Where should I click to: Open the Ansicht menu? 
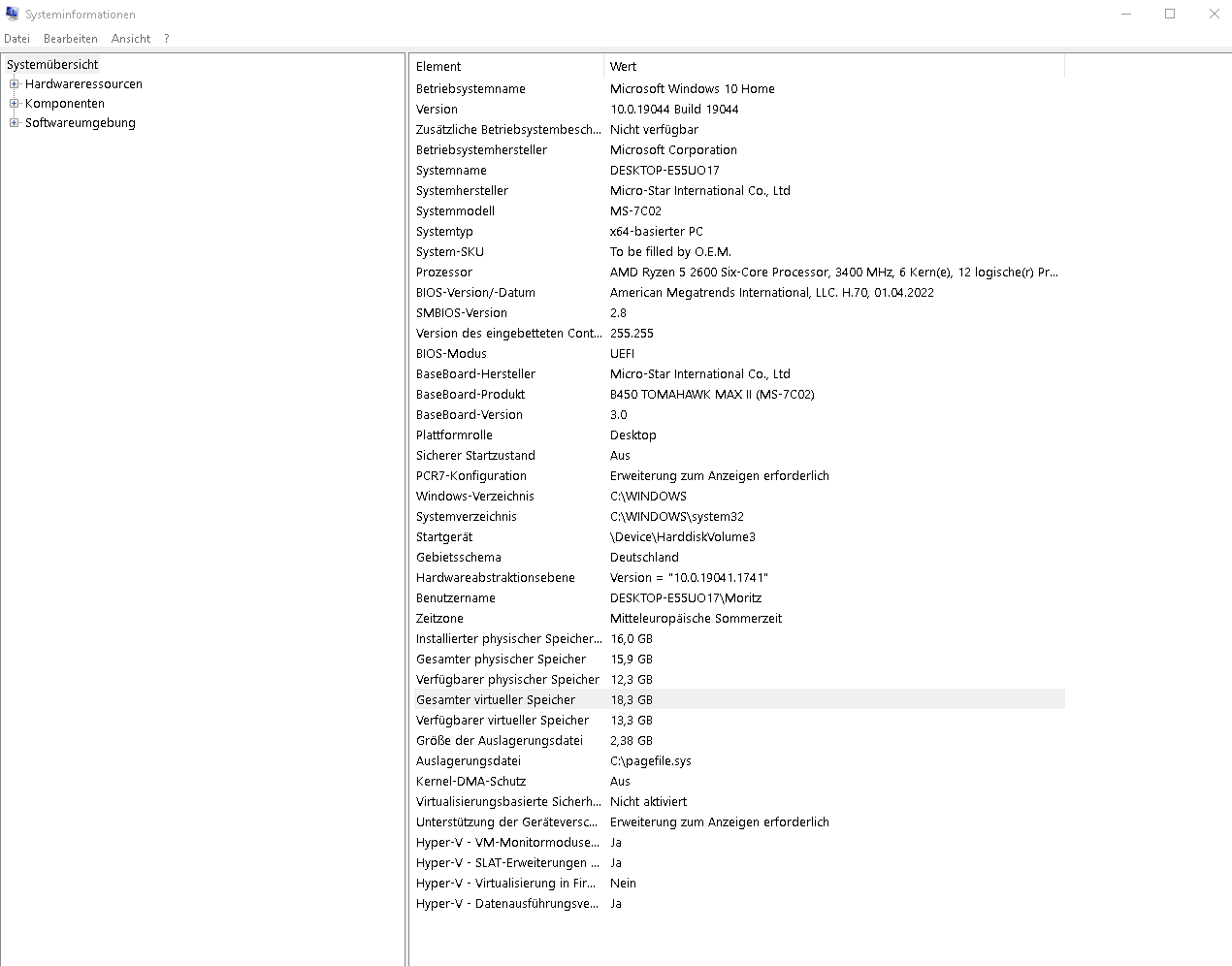click(131, 39)
